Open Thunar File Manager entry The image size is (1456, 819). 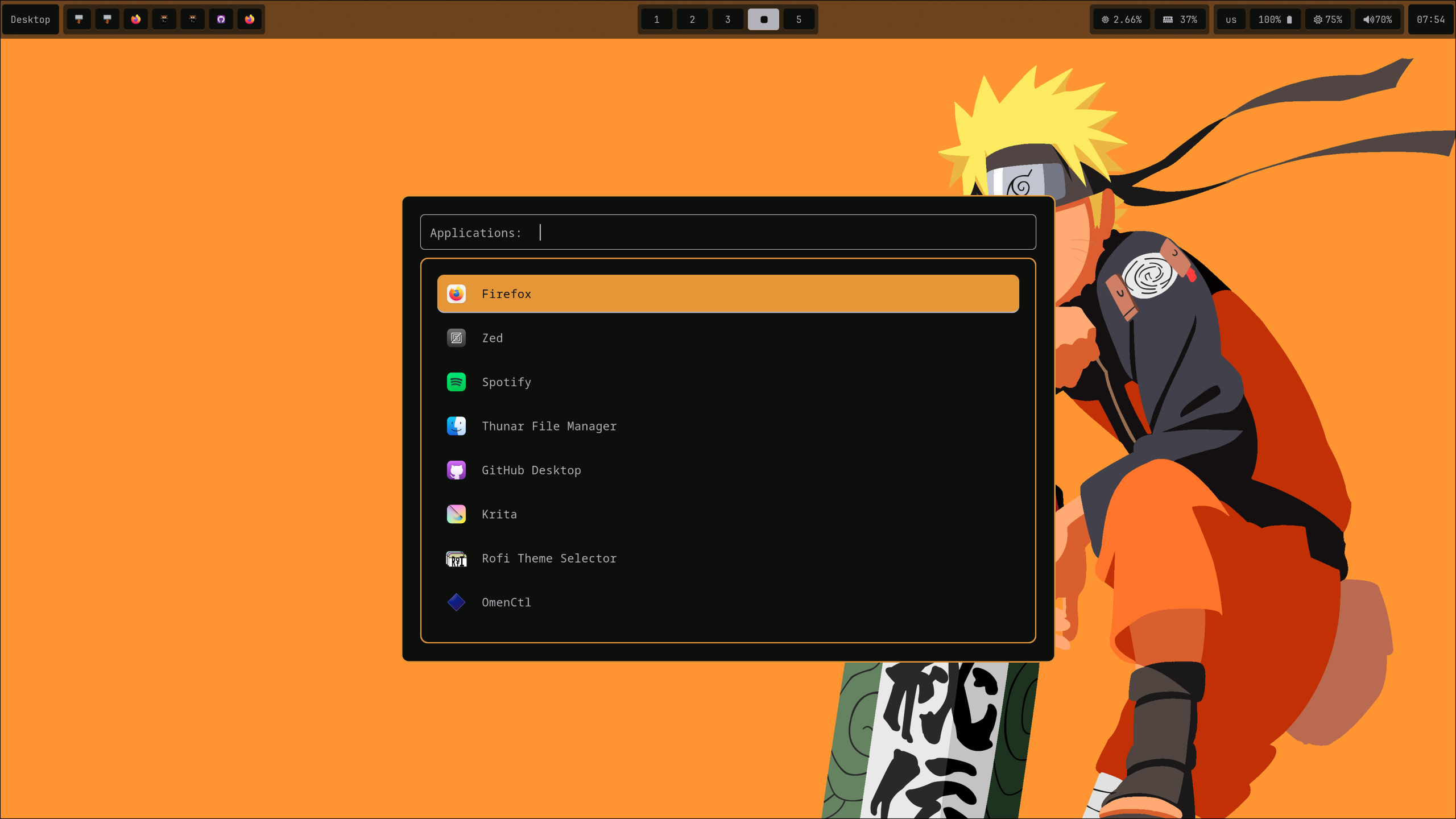(728, 426)
